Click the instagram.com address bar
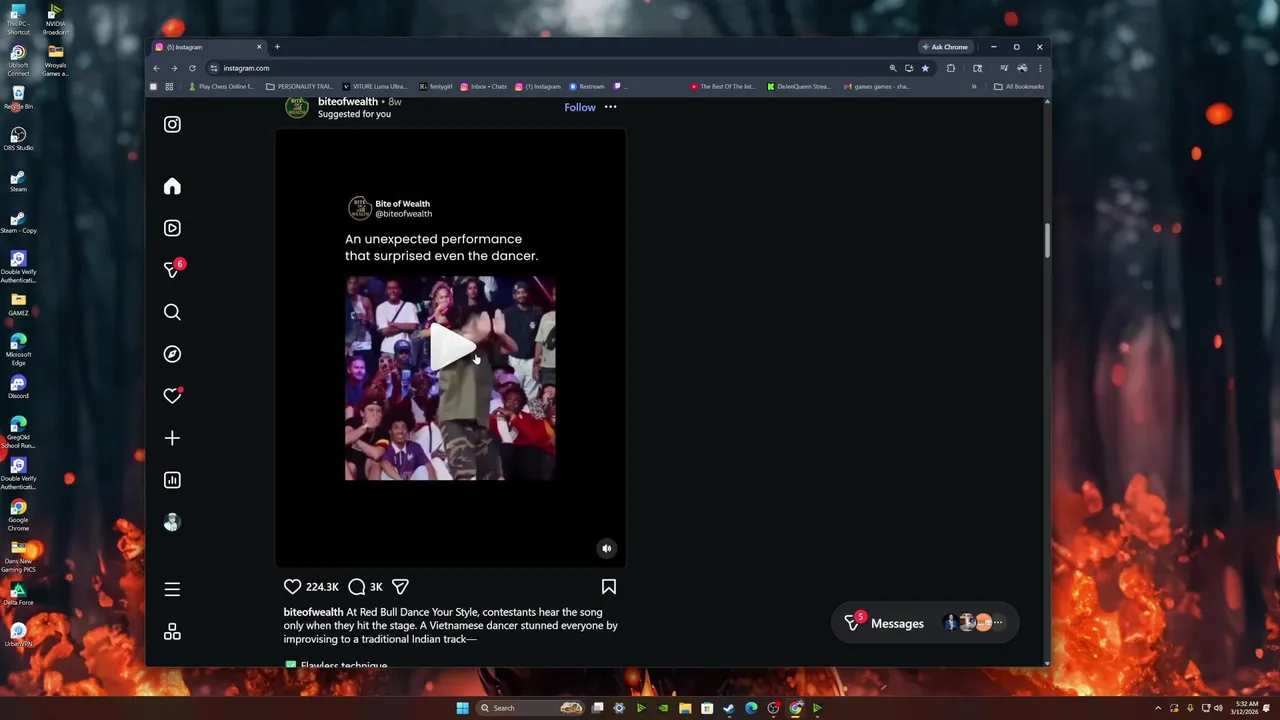The width and height of the screenshot is (1280, 720). point(550,68)
